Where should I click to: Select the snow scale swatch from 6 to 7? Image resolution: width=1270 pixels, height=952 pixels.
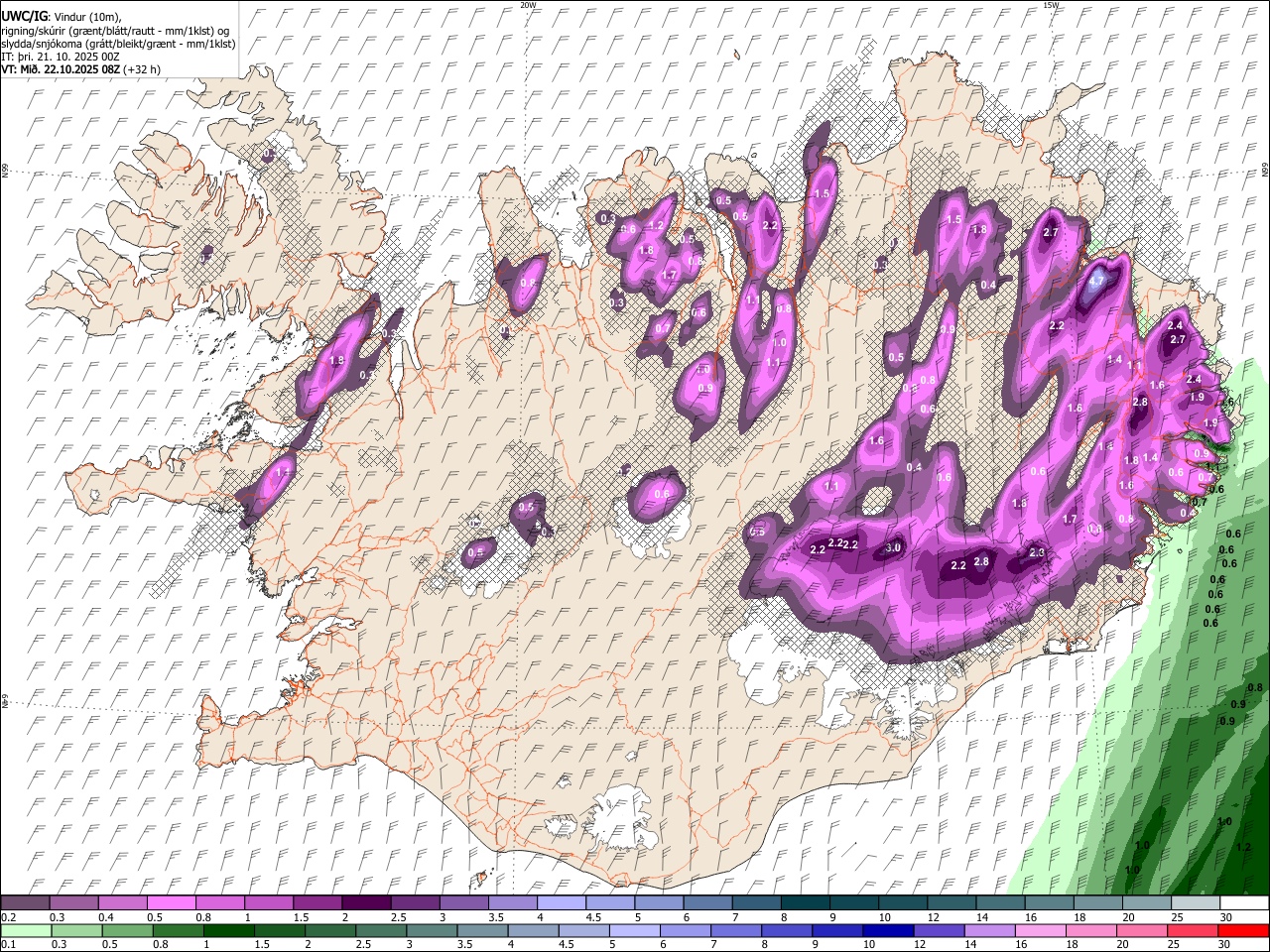707,902
